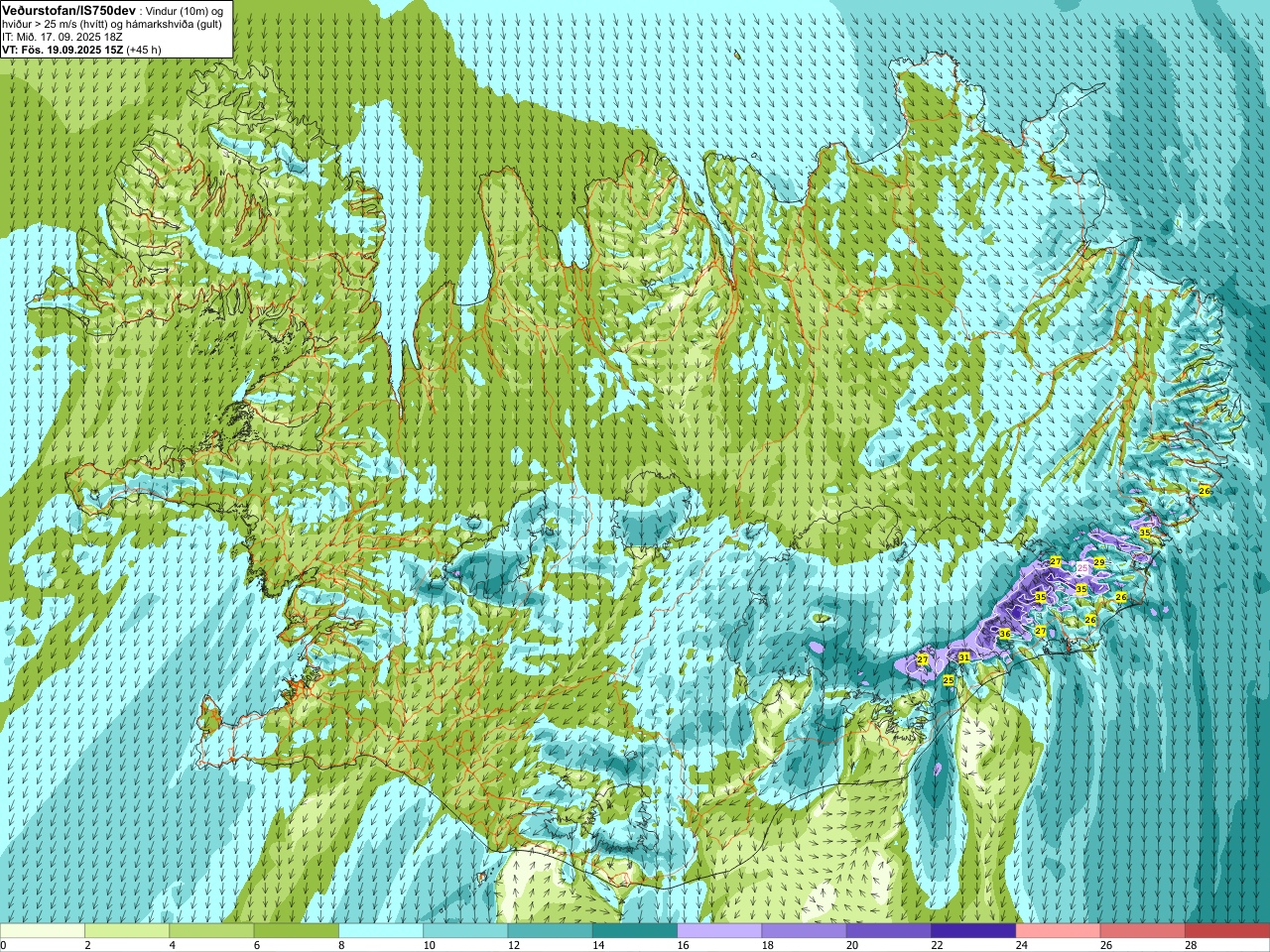Click the legend scale number "8"
Image resolution: width=1270 pixels, height=952 pixels.
[x=340, y=945]
